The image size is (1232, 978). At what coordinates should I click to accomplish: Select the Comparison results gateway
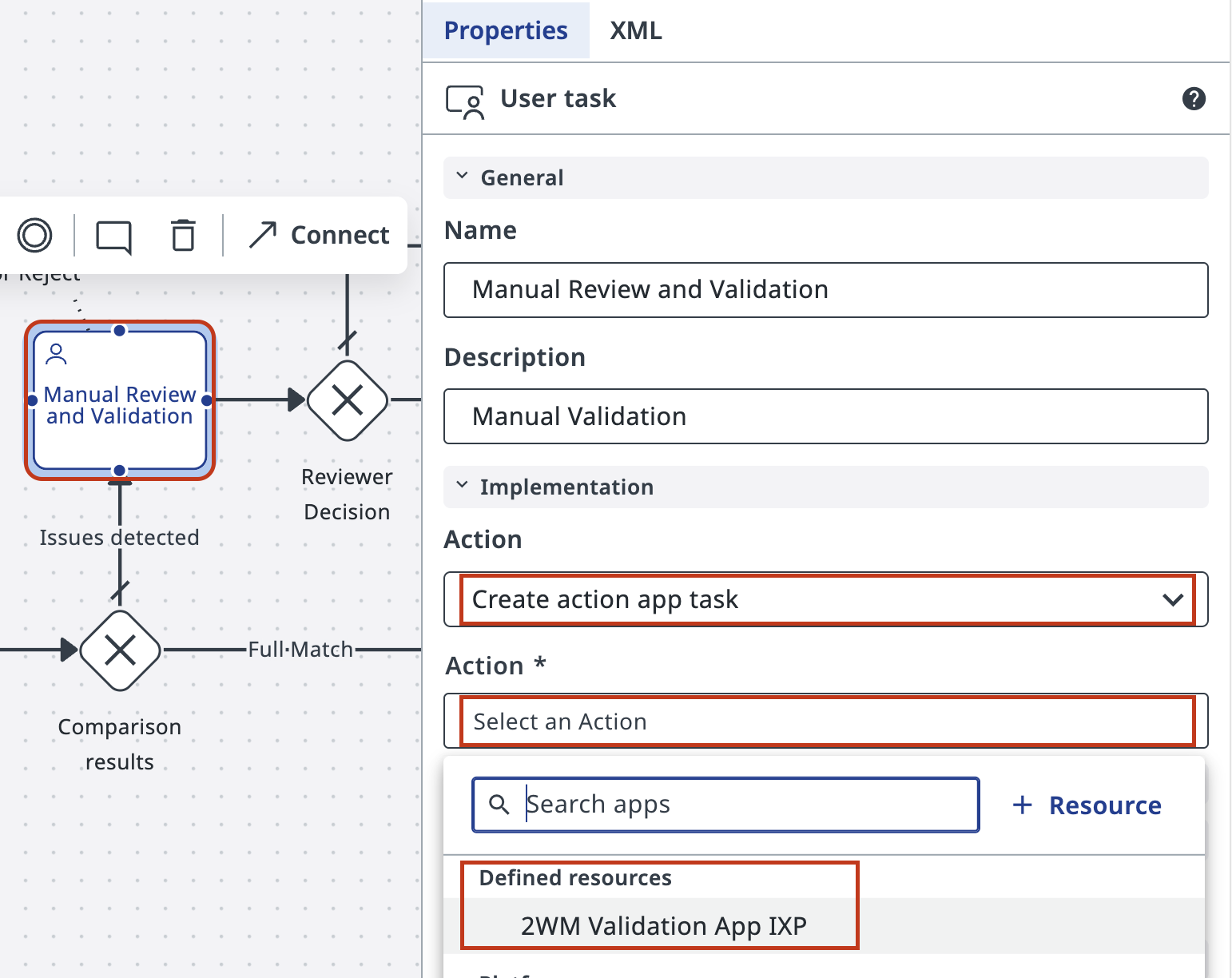pos(120,650)
